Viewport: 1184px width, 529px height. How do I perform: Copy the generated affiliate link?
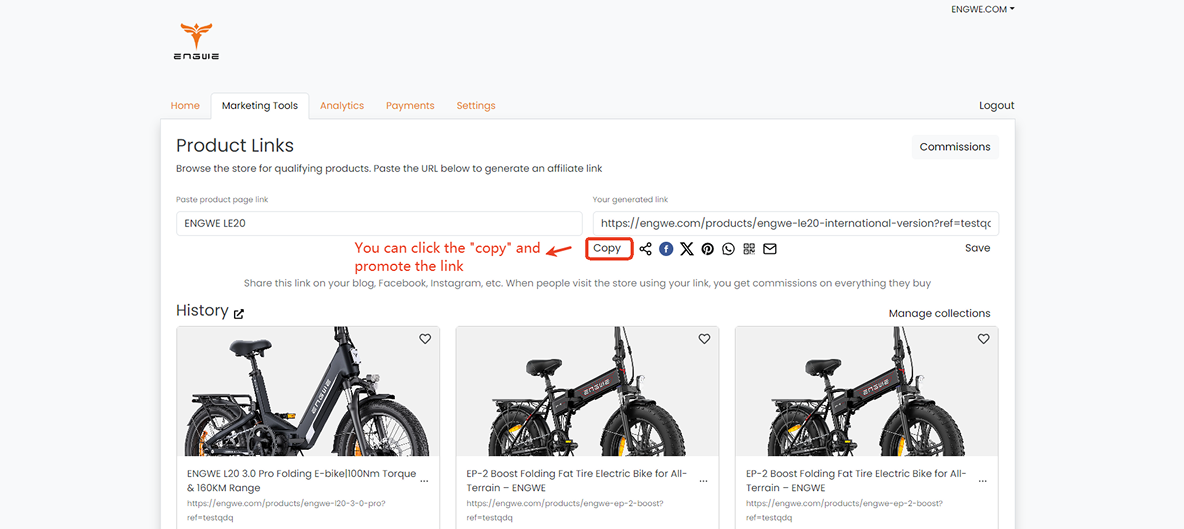click(x=608, y=248)
